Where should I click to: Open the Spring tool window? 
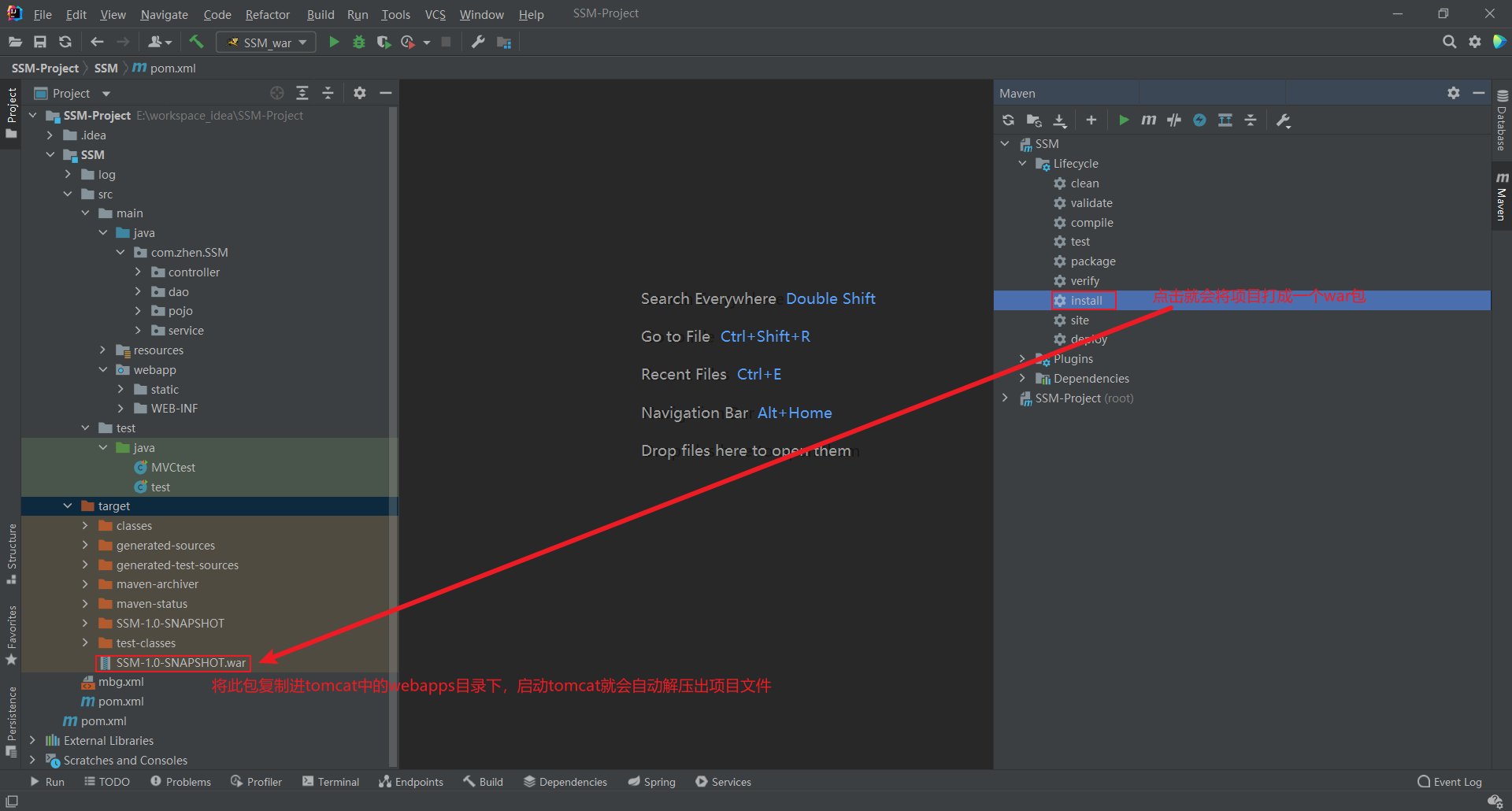click(652, 782)
